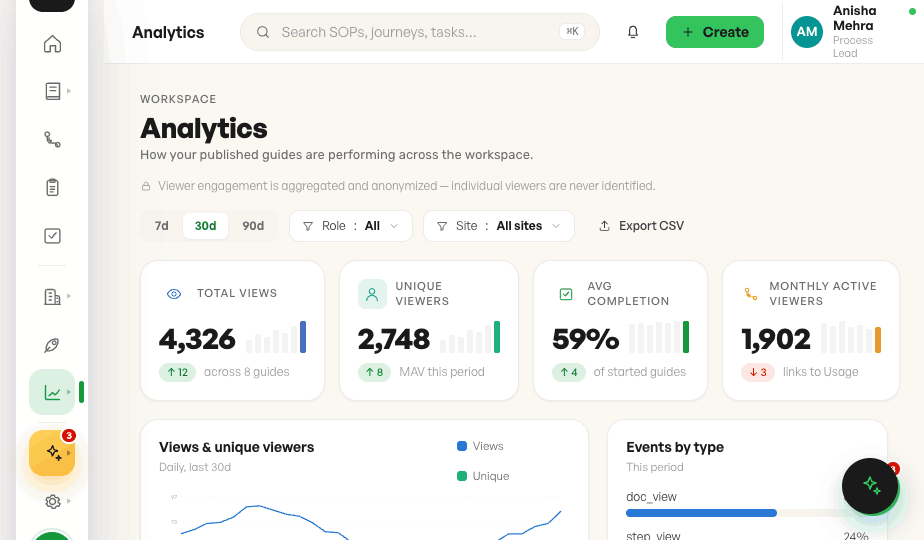924x540 pixels.
Task: Click the '1,902' monthly active value
Action: (x=776, y=339)
